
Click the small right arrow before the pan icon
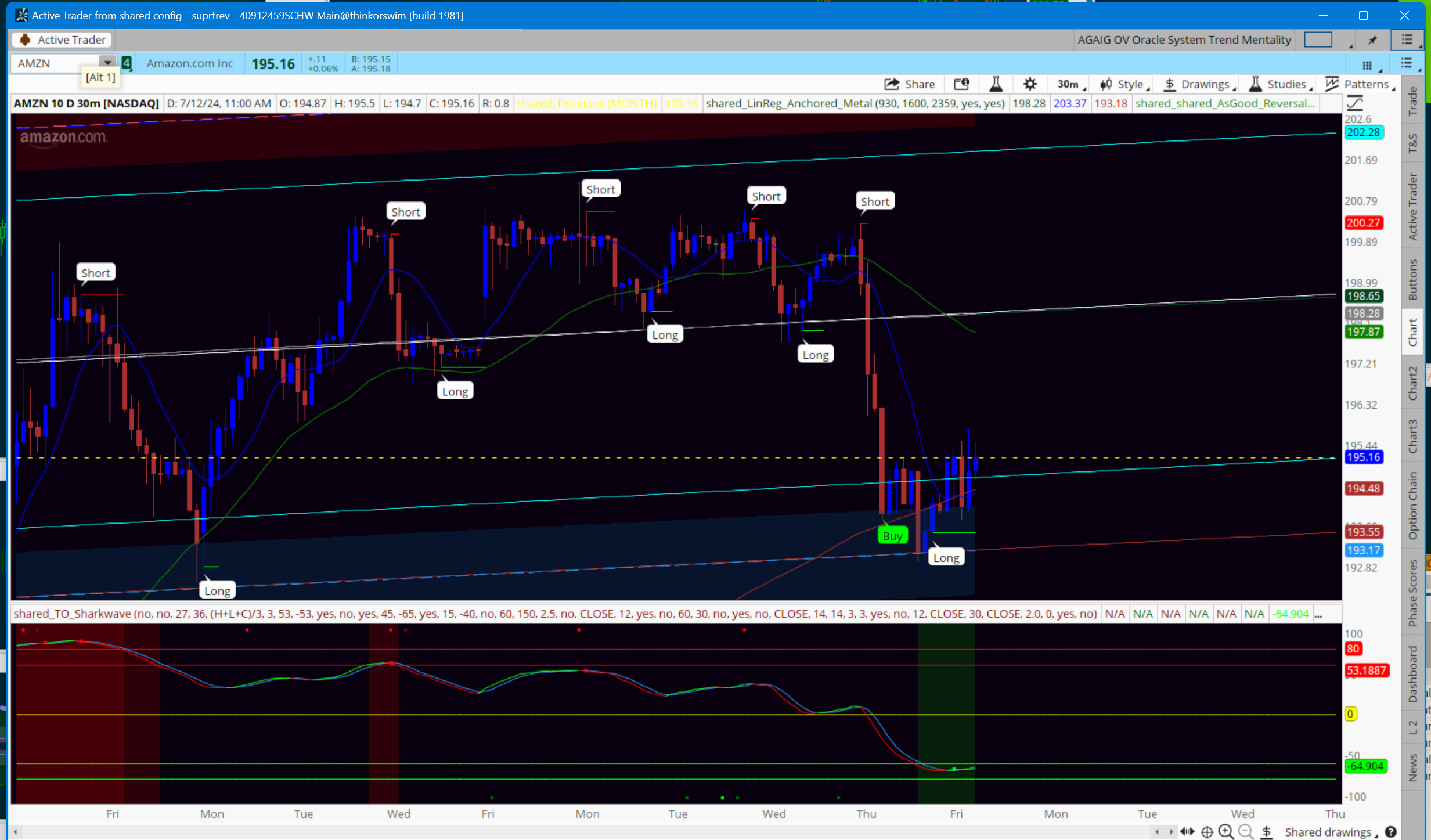(x=1170, y=832)
